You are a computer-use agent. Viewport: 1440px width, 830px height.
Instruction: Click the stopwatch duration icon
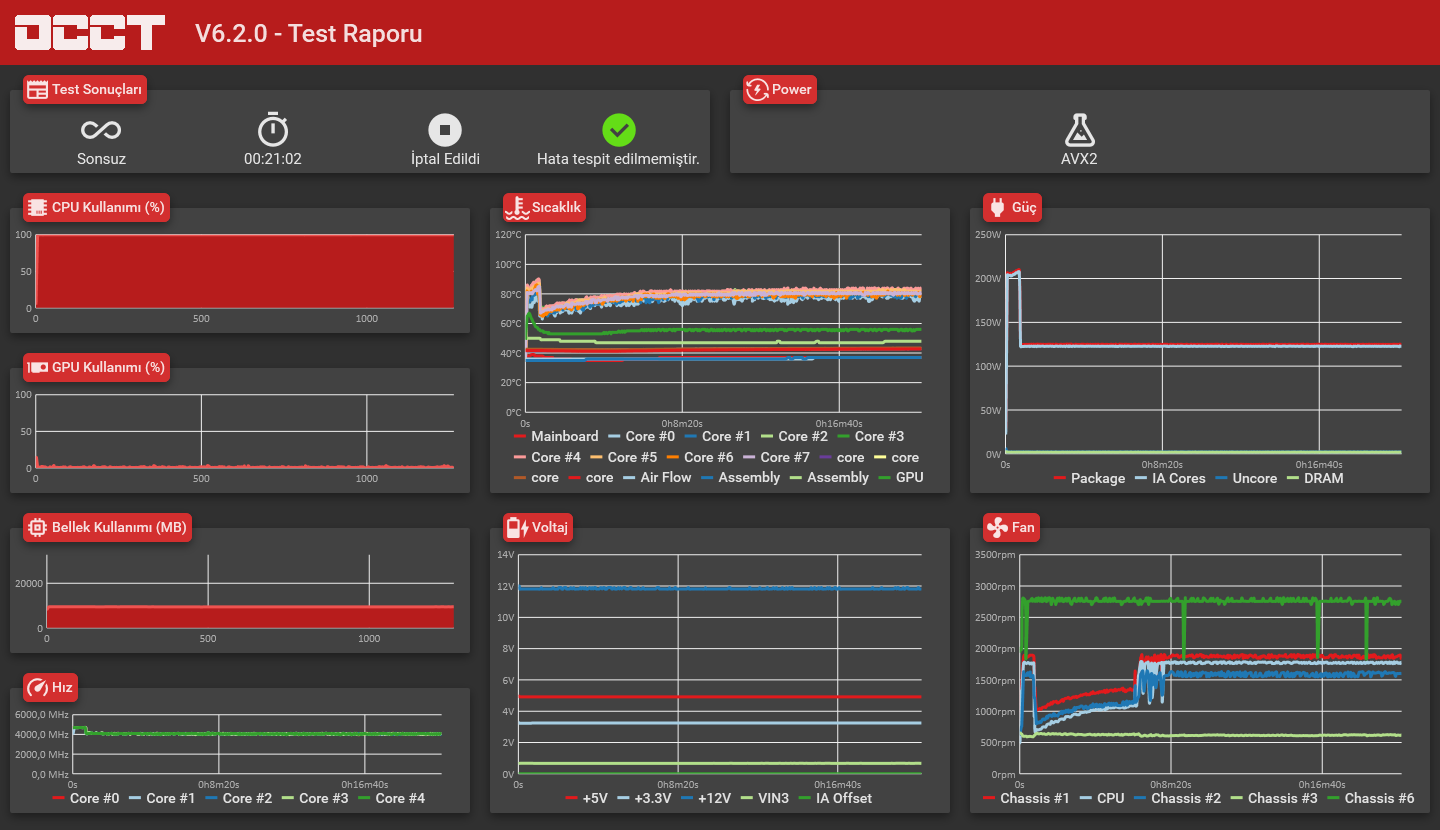[273, 130]
